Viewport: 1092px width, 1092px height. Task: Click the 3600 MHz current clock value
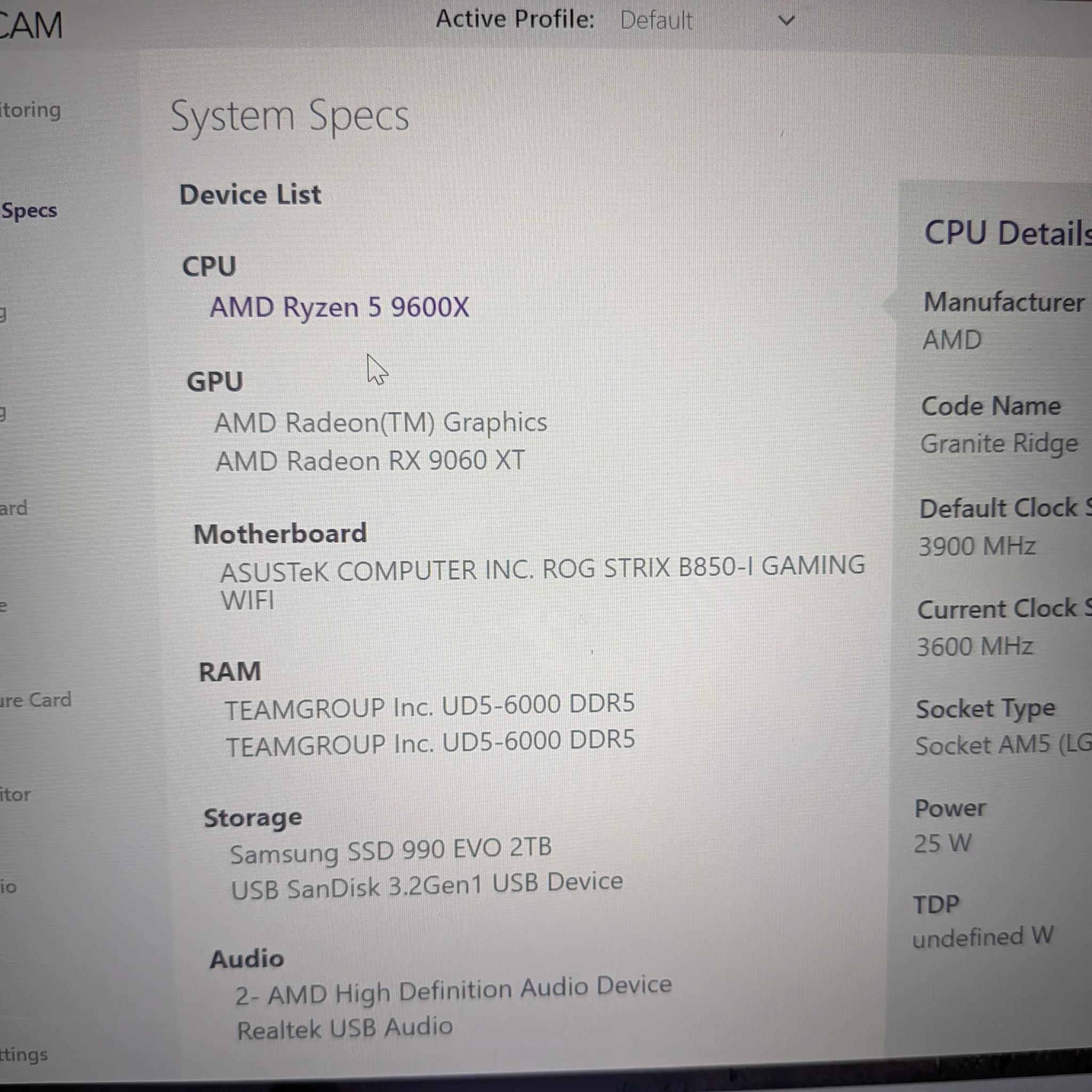(975, 646)
